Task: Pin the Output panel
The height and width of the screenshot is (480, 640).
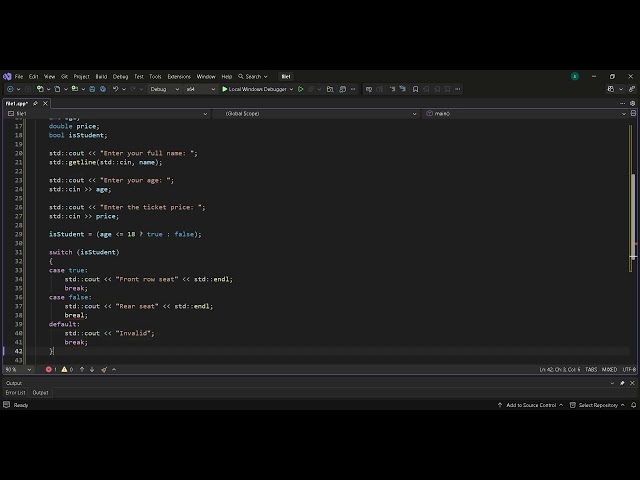Action: tap(622, 383)
